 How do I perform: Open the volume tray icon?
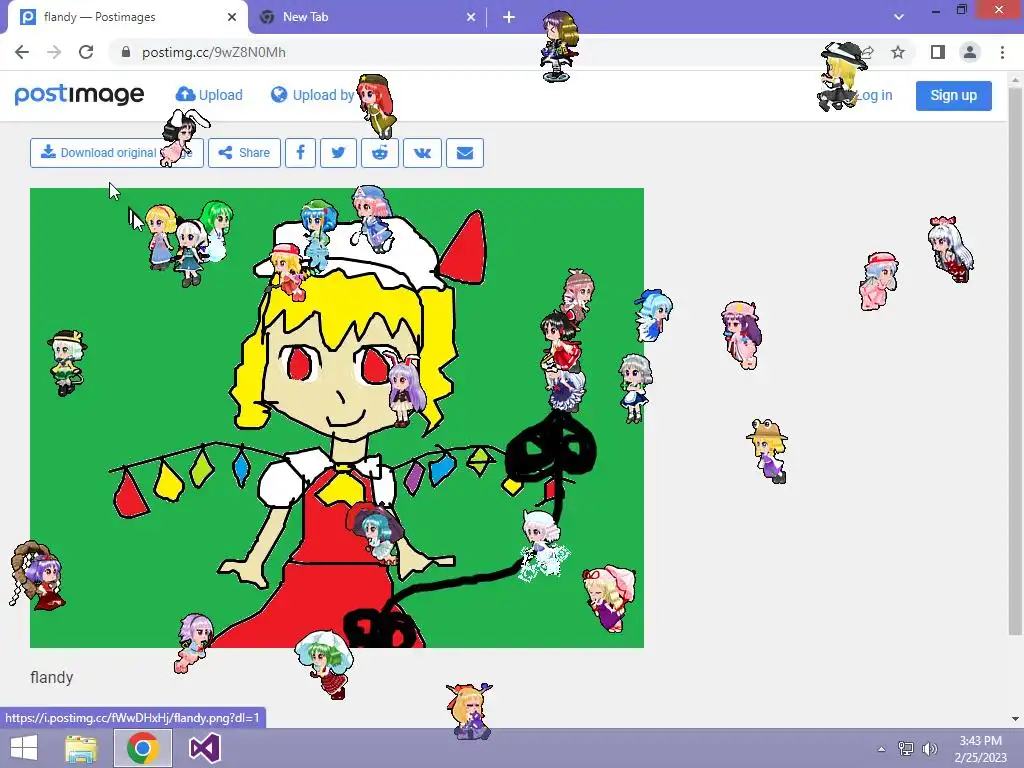(x=930, y=749)
